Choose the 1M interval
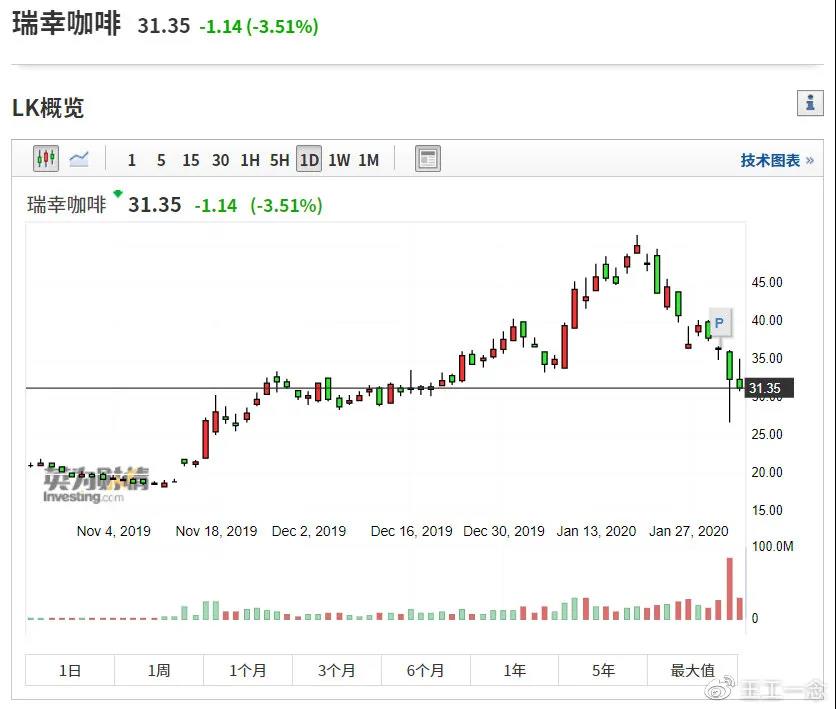The image size is (836, 709). click(368, 160)
